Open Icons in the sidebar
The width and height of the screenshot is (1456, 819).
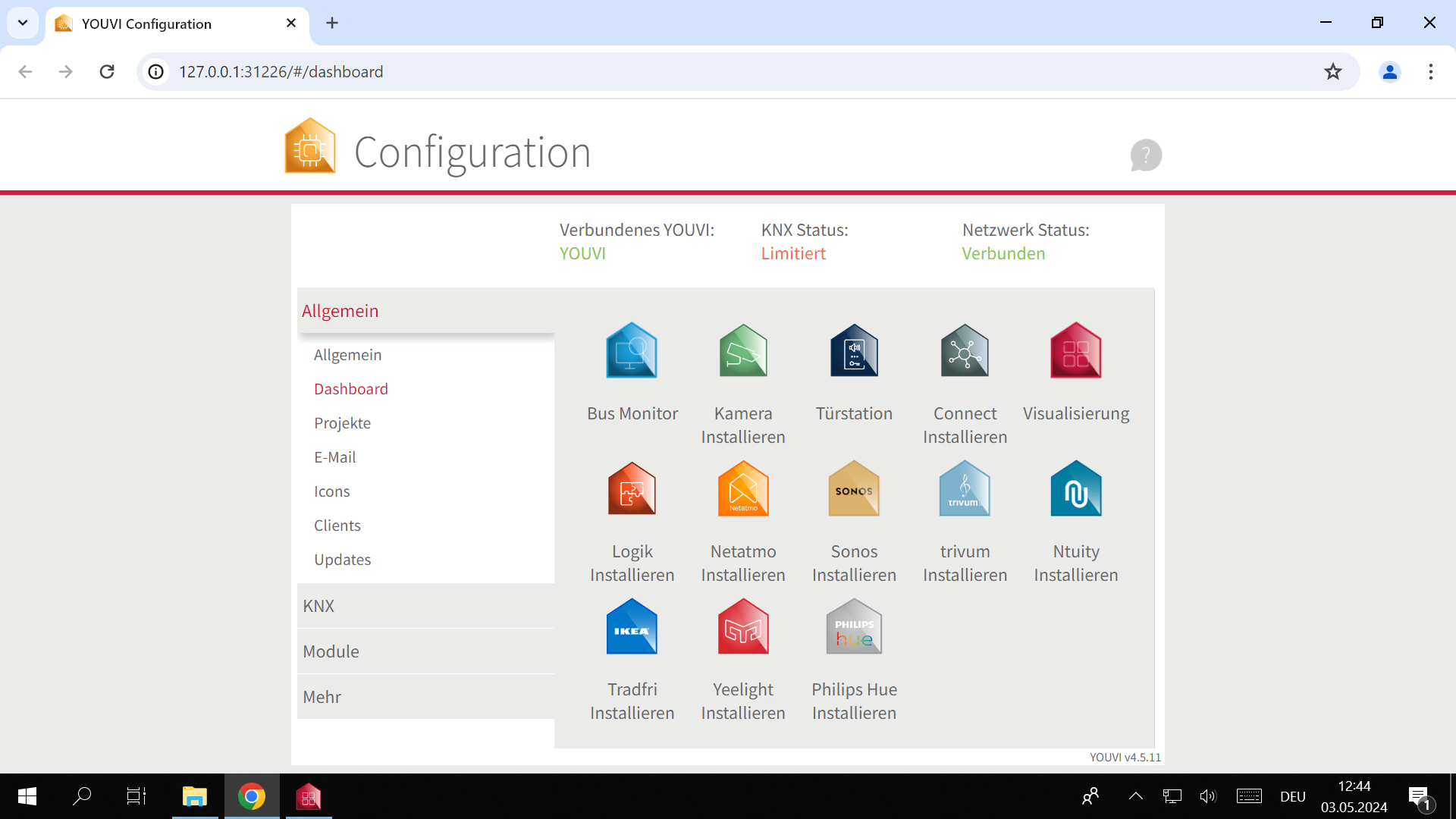[332, 491]
